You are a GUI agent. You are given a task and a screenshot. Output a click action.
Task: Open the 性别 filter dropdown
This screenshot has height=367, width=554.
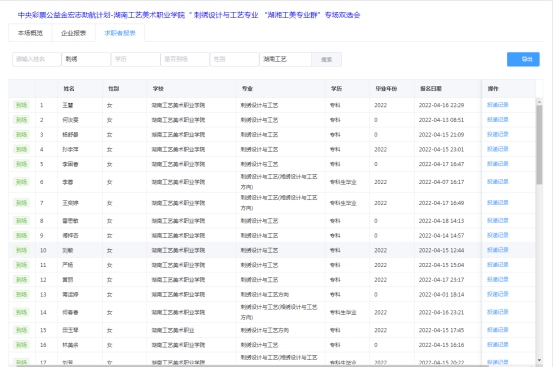pyautogui.click(x=235, y=59)
